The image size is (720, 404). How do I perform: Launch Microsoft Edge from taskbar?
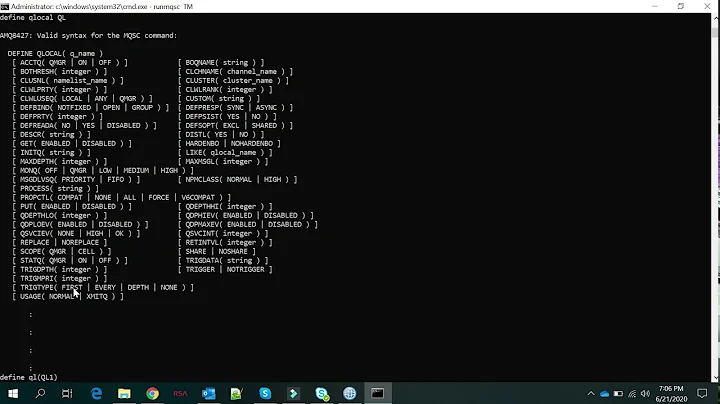[x=96, y=393]
